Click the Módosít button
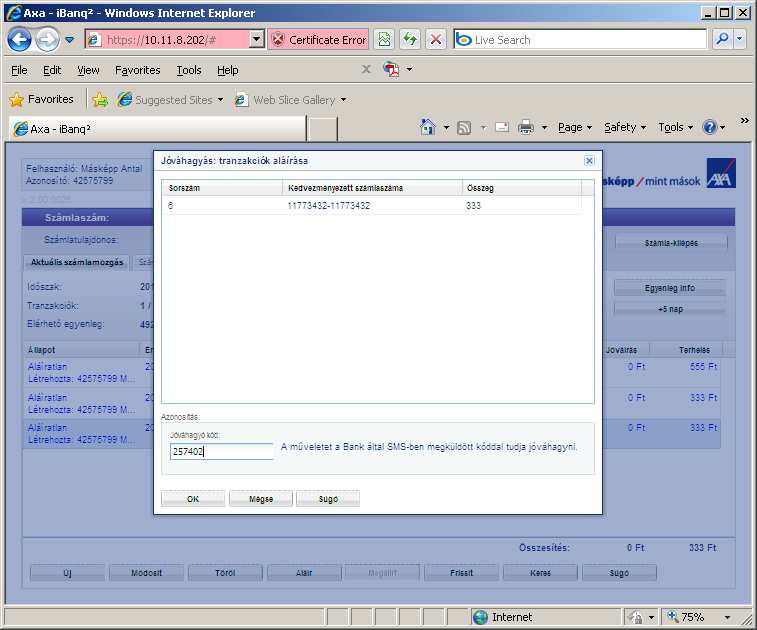This screenshot has width=757, height=630. 146,573
